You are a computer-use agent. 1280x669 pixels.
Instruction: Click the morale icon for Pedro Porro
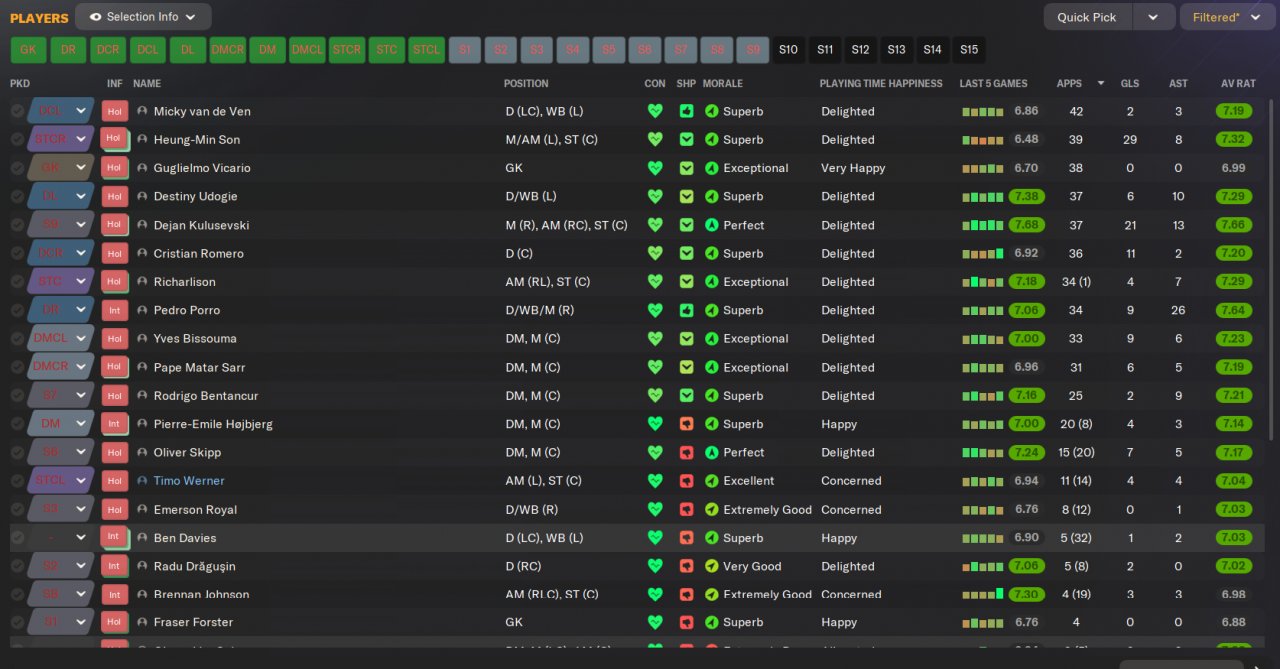tap(711, 310)
